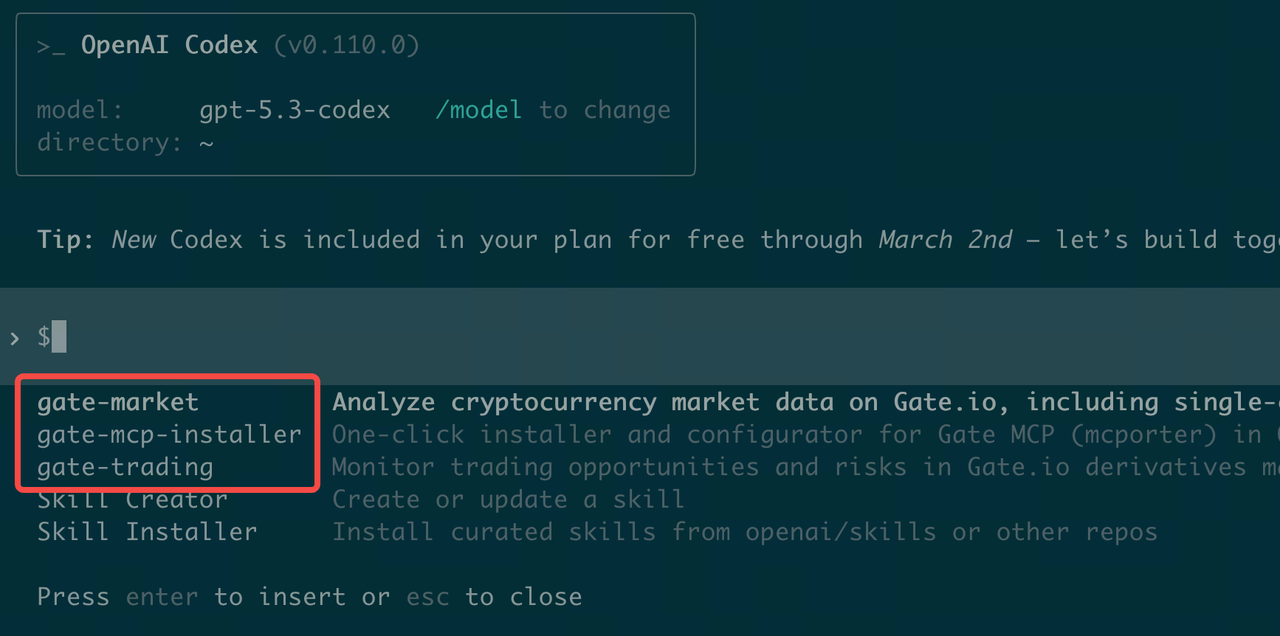
Task: Choose gate-mcp-installer from the skill list
Action: [x=169, y=434]
